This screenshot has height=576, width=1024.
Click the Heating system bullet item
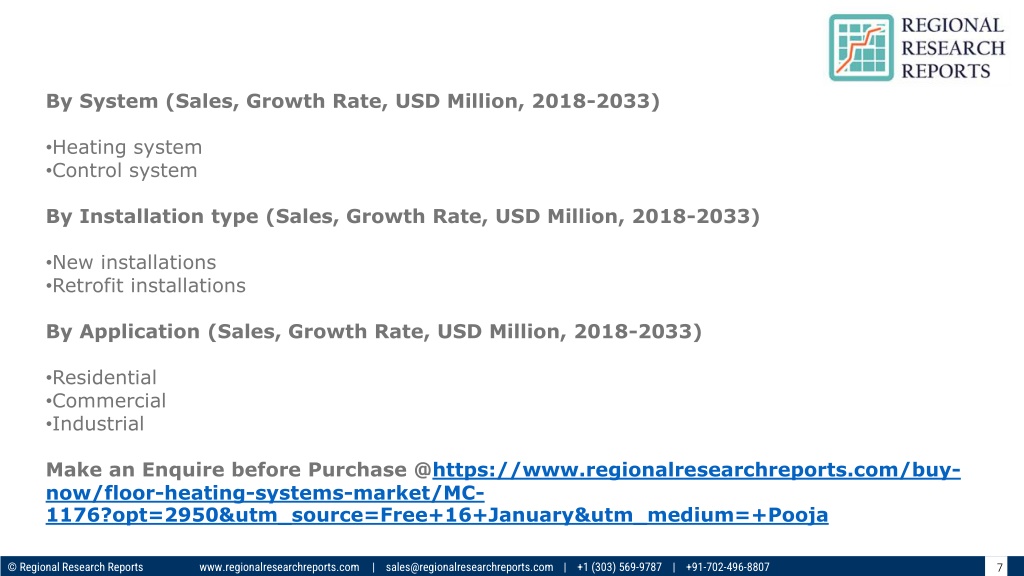click(124, 147)
